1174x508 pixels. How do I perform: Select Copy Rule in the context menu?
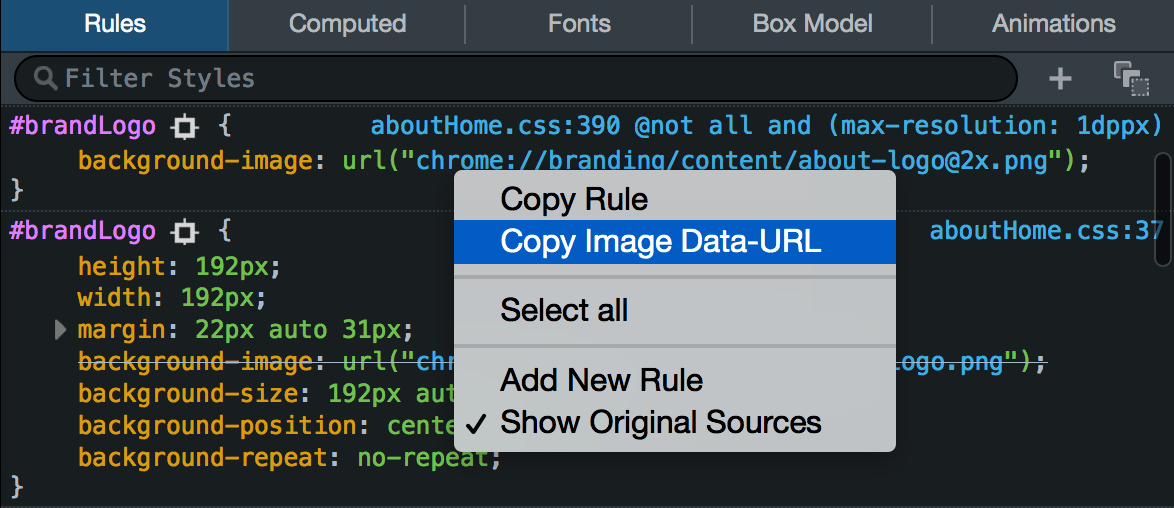pos(574,200)
